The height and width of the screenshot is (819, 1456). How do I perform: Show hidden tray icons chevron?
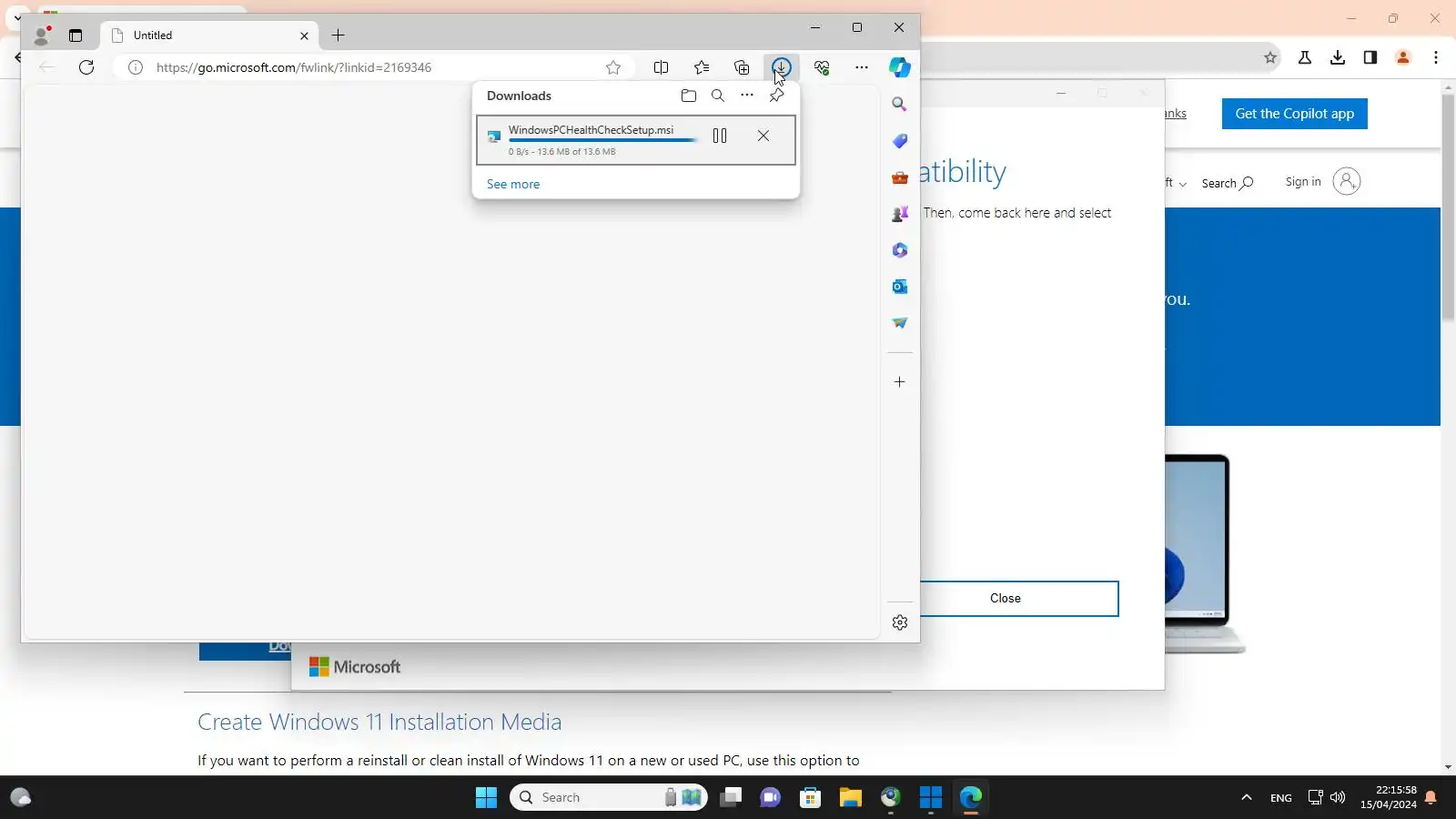[1247, 797]
